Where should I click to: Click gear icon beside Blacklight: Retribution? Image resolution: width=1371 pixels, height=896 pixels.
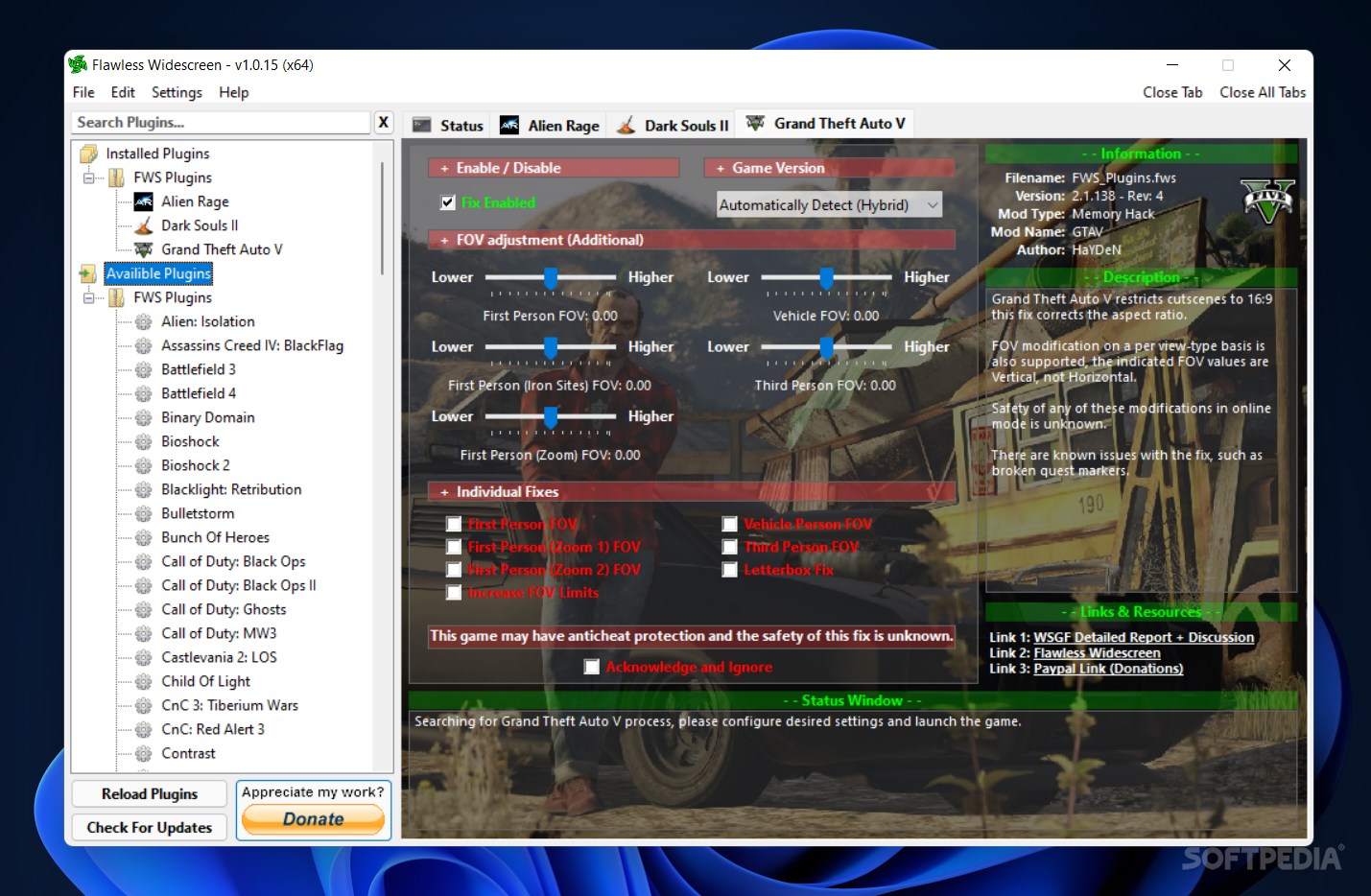pos(143,489)
